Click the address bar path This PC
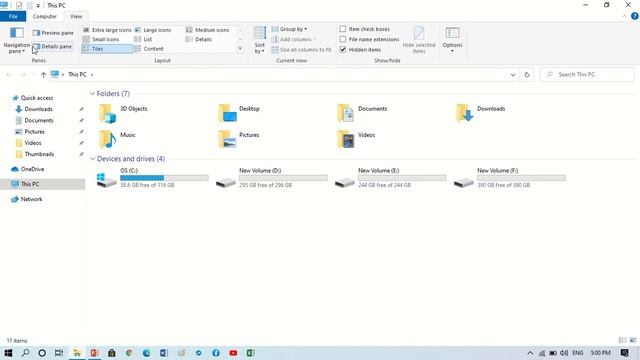Image resolution: width=640 pixels, height=360 pixels. click(x=77, y=75)
